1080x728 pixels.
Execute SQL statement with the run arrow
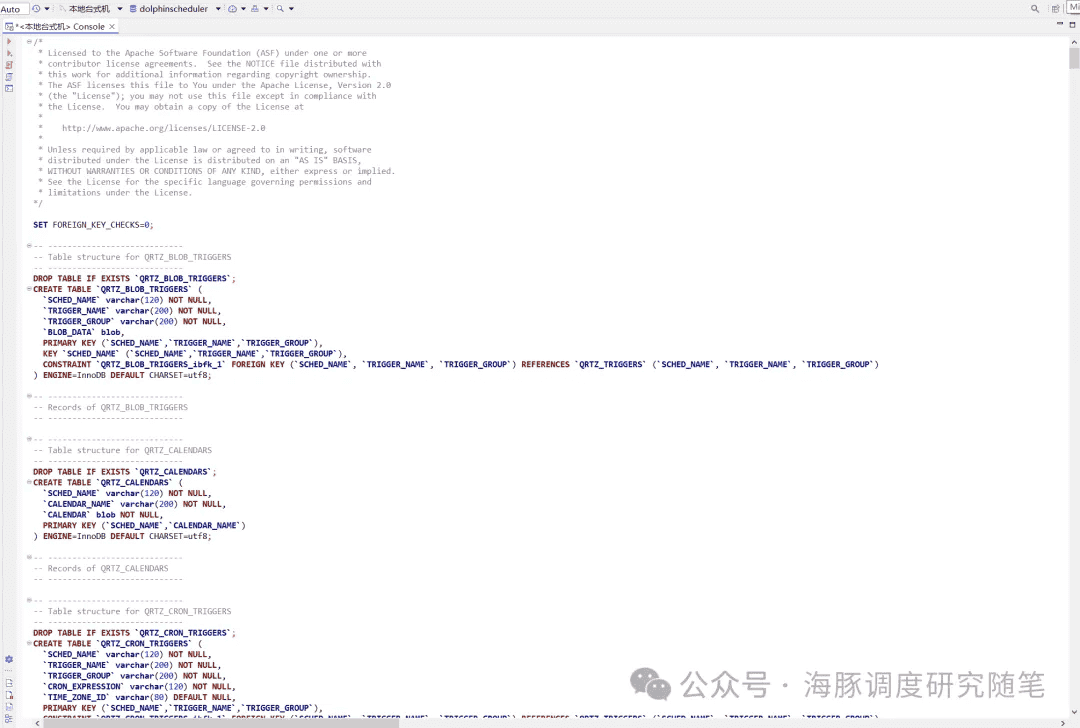pyautogui.click(x=9, y=41)
